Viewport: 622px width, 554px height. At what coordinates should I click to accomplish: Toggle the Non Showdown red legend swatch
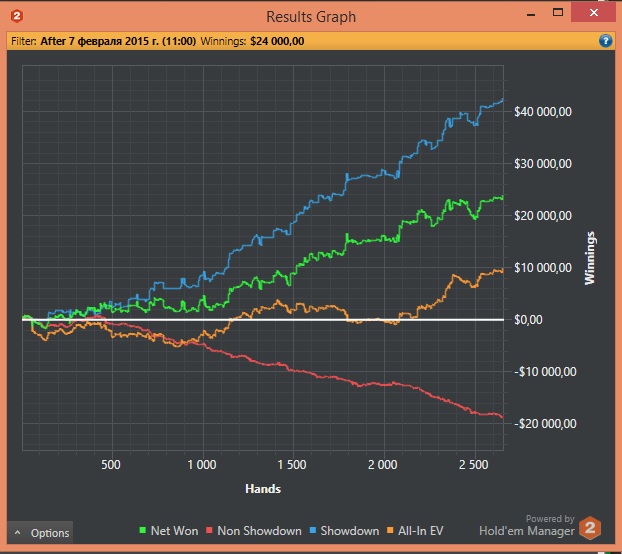[209, 530]
